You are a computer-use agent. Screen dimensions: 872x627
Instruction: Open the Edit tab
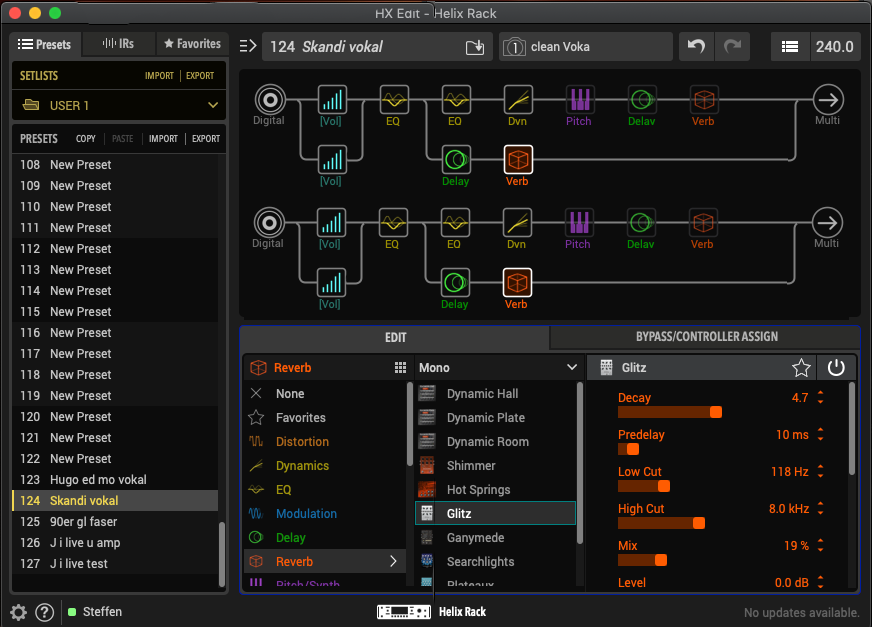click(x=395, y=337)
